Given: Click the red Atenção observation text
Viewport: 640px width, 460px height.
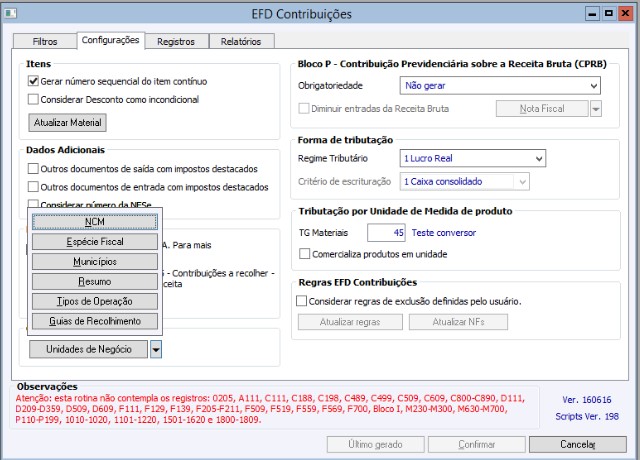Looking at the screenshot, I should [x=270, y=409].
